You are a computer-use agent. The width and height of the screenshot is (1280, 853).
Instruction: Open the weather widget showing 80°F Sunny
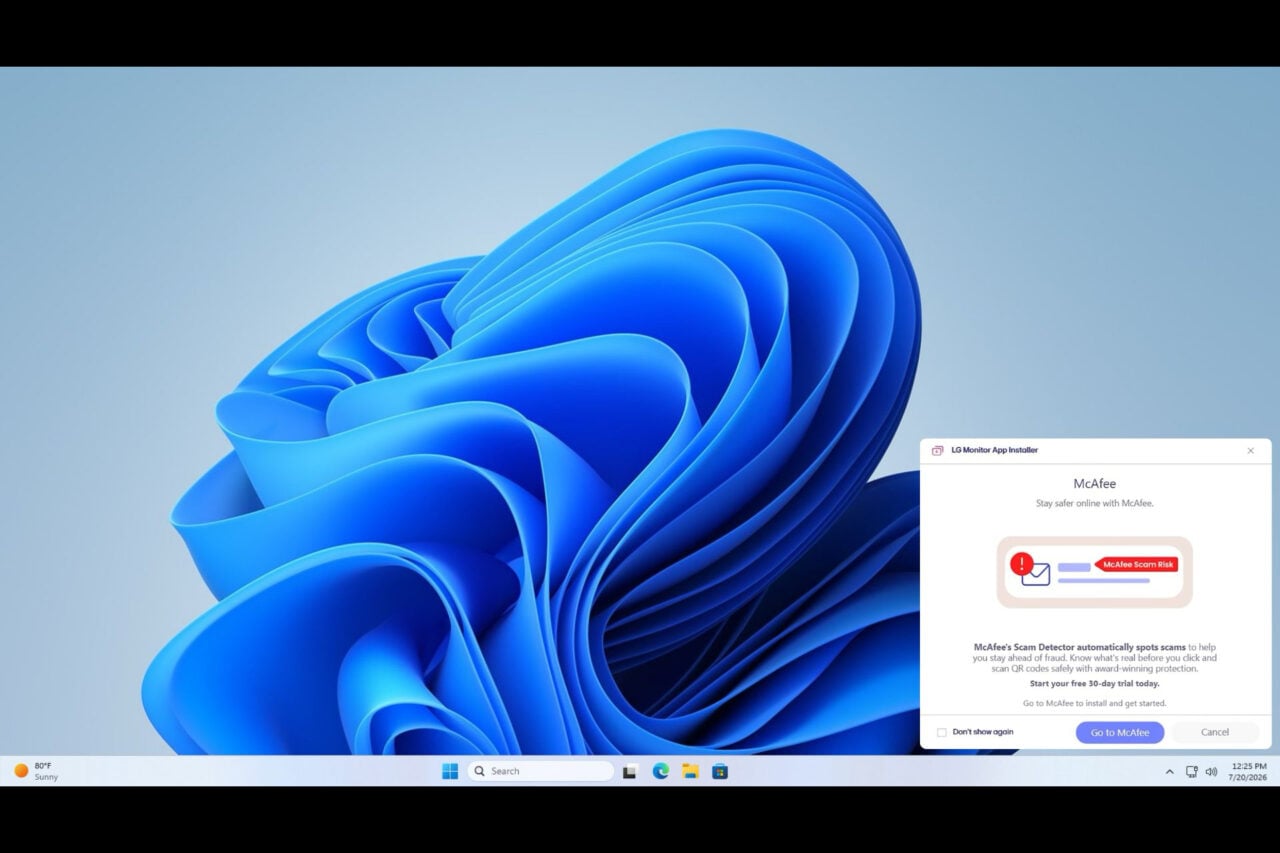pos(36,771)
